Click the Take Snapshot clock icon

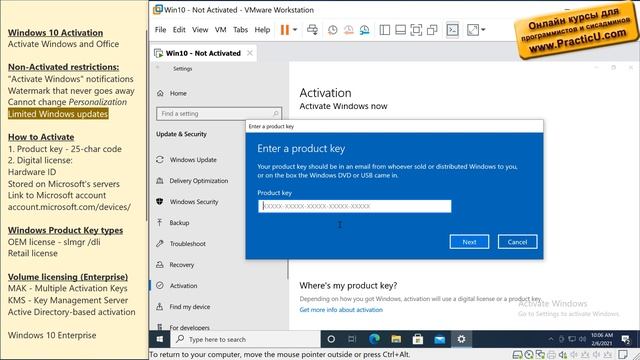(x=333, y=30)
